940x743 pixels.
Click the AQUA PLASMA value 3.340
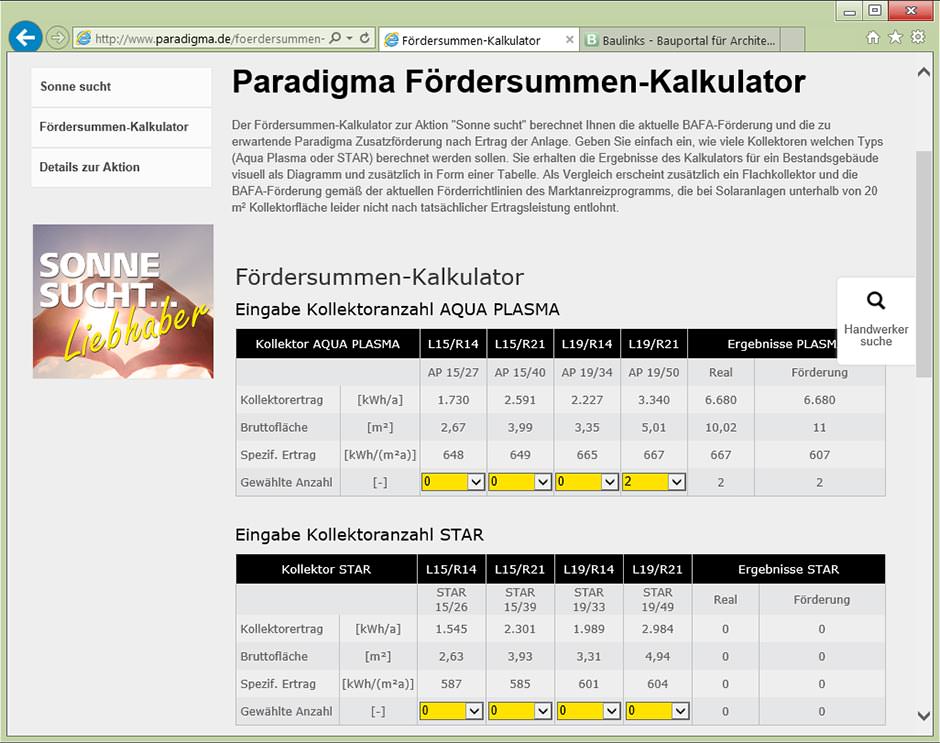click(x=653, y=400)
